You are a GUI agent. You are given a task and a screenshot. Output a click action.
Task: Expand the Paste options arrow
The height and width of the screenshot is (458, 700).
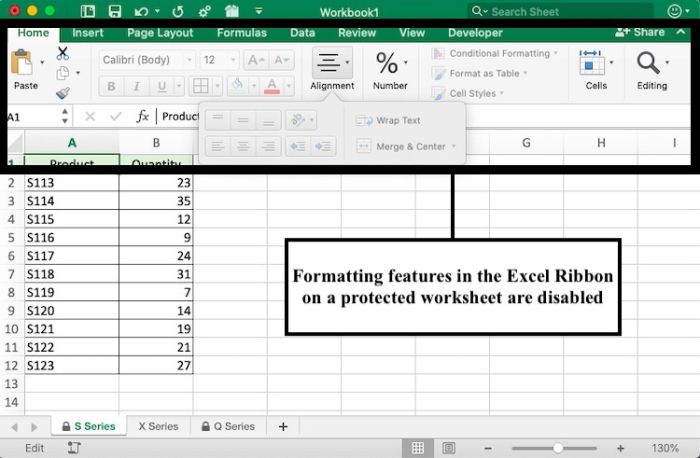[42, 62]
